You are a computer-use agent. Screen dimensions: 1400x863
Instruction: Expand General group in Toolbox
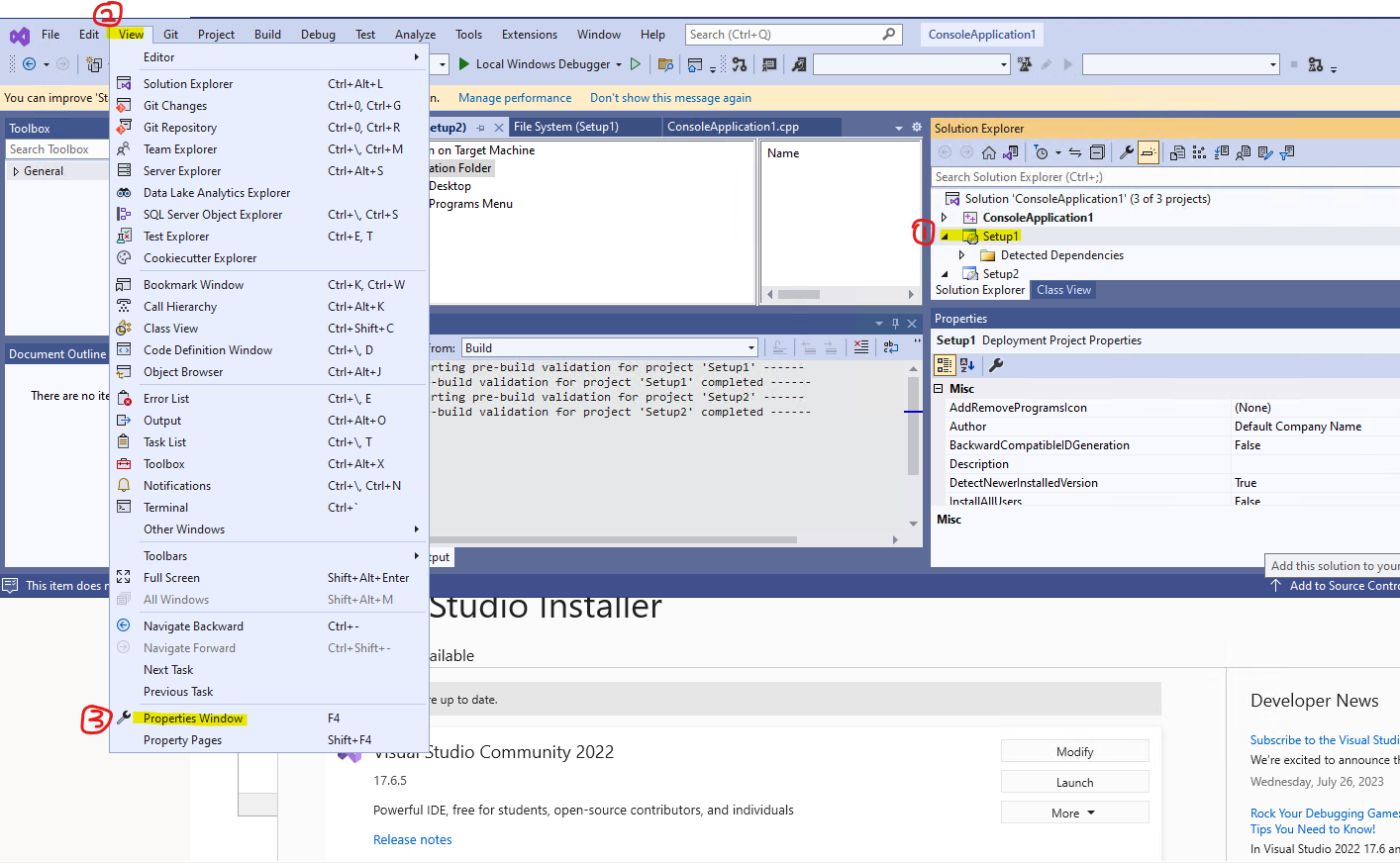16,171
